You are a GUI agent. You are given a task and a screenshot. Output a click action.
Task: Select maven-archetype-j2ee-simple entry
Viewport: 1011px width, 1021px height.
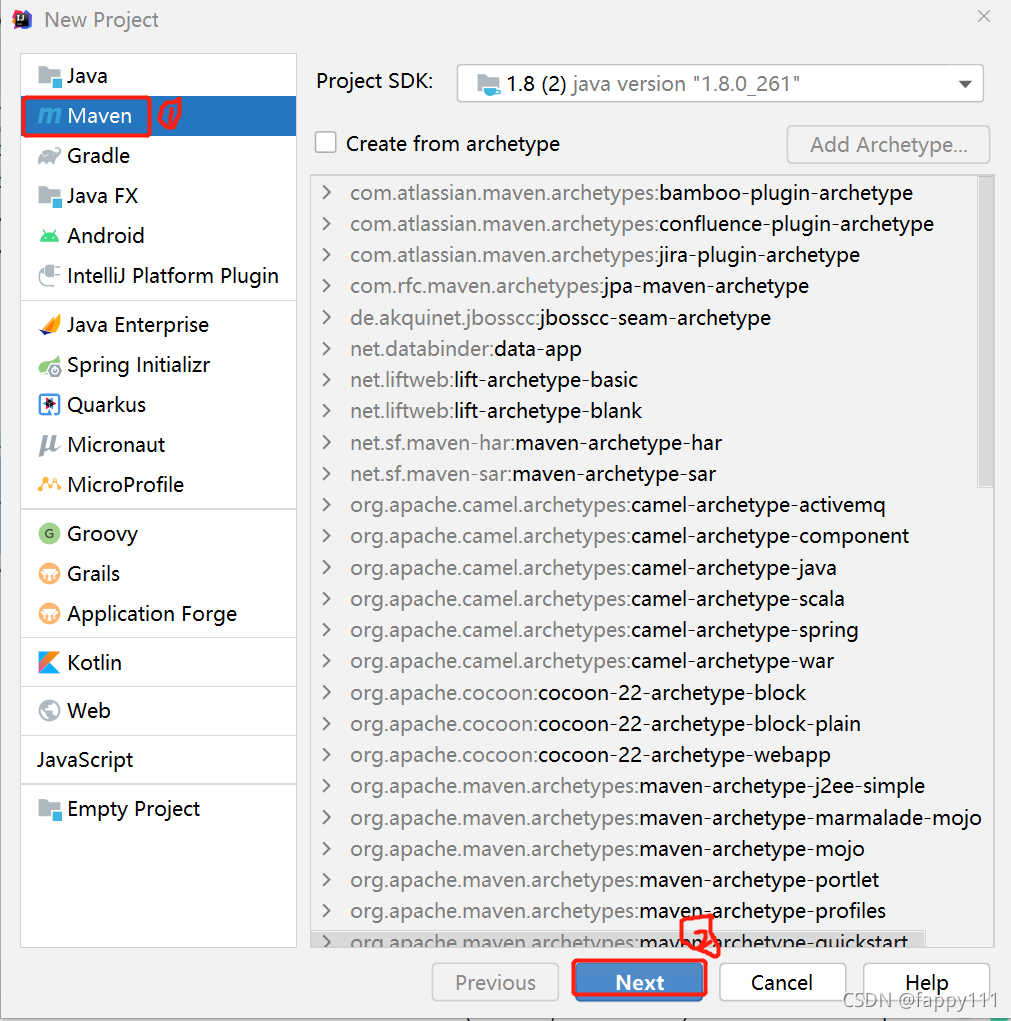click(637, 787)
